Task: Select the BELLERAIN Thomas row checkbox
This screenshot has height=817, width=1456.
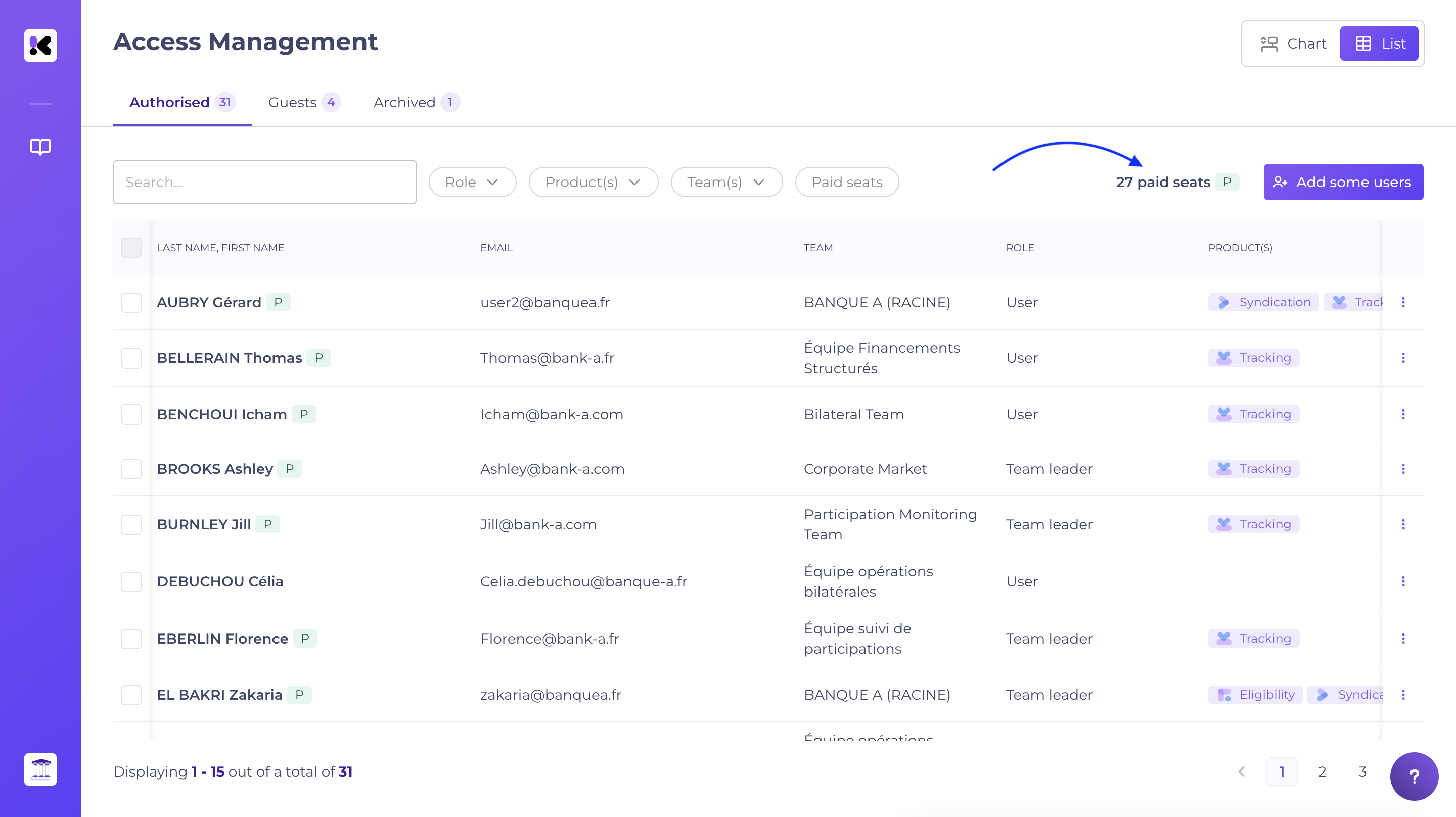Action: (131, 358)
